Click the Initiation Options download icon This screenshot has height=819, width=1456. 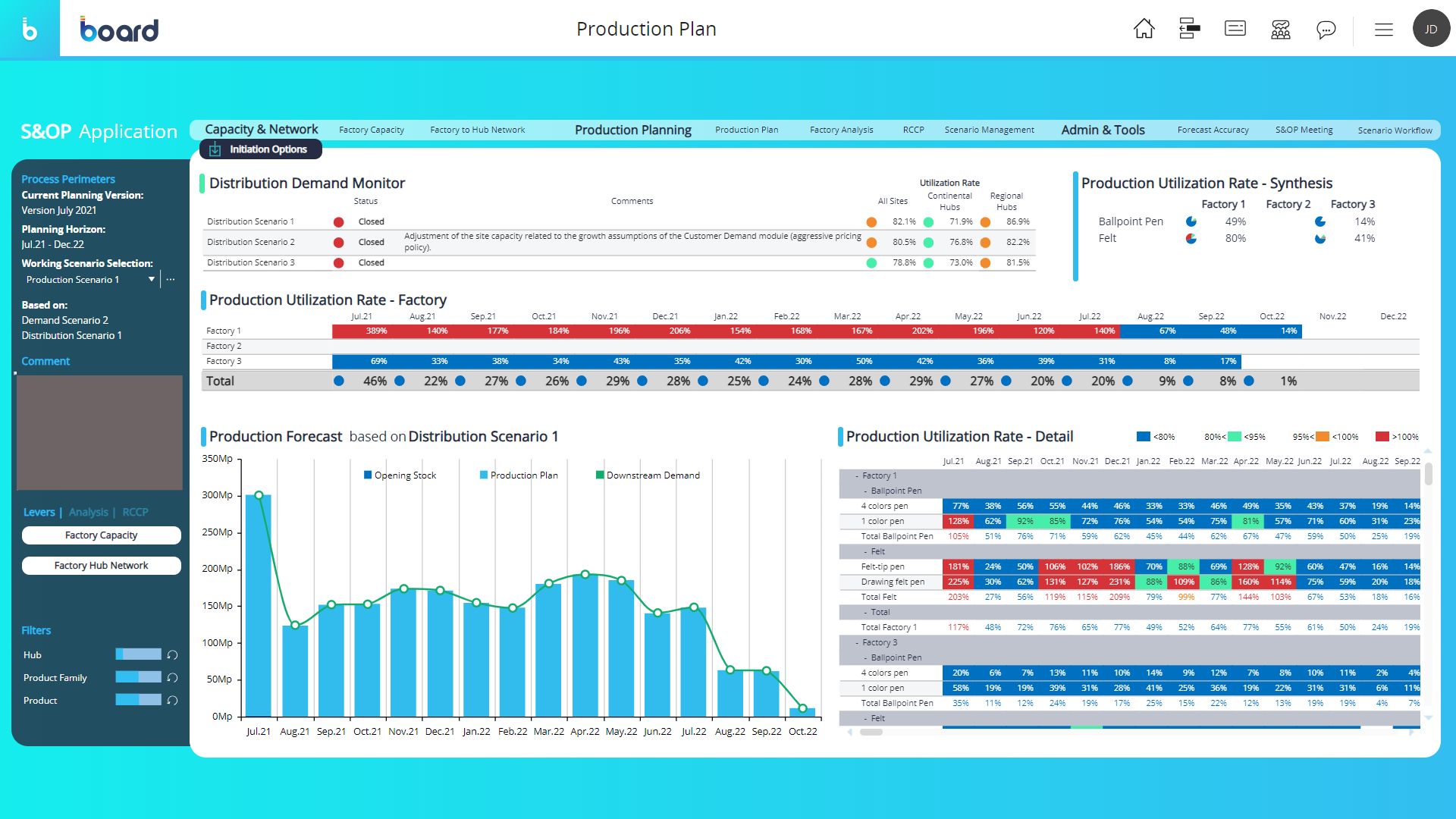pos(215,149)
